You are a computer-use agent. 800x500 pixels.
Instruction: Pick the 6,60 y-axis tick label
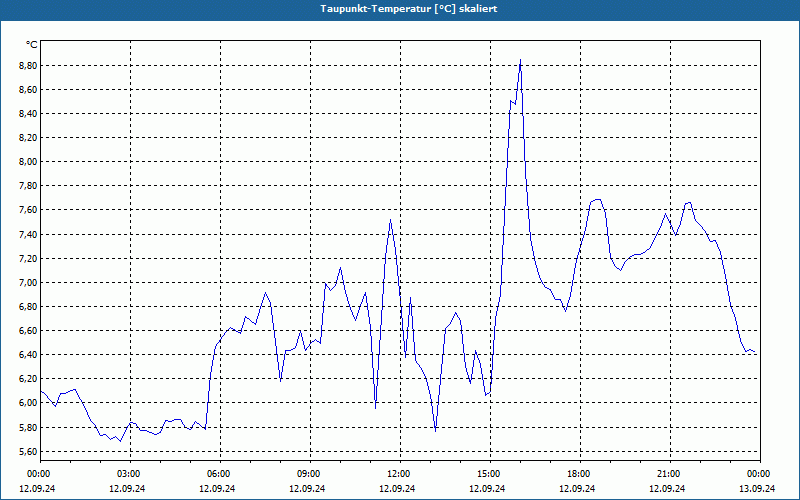pyautogui.click(x=28, y=331)
